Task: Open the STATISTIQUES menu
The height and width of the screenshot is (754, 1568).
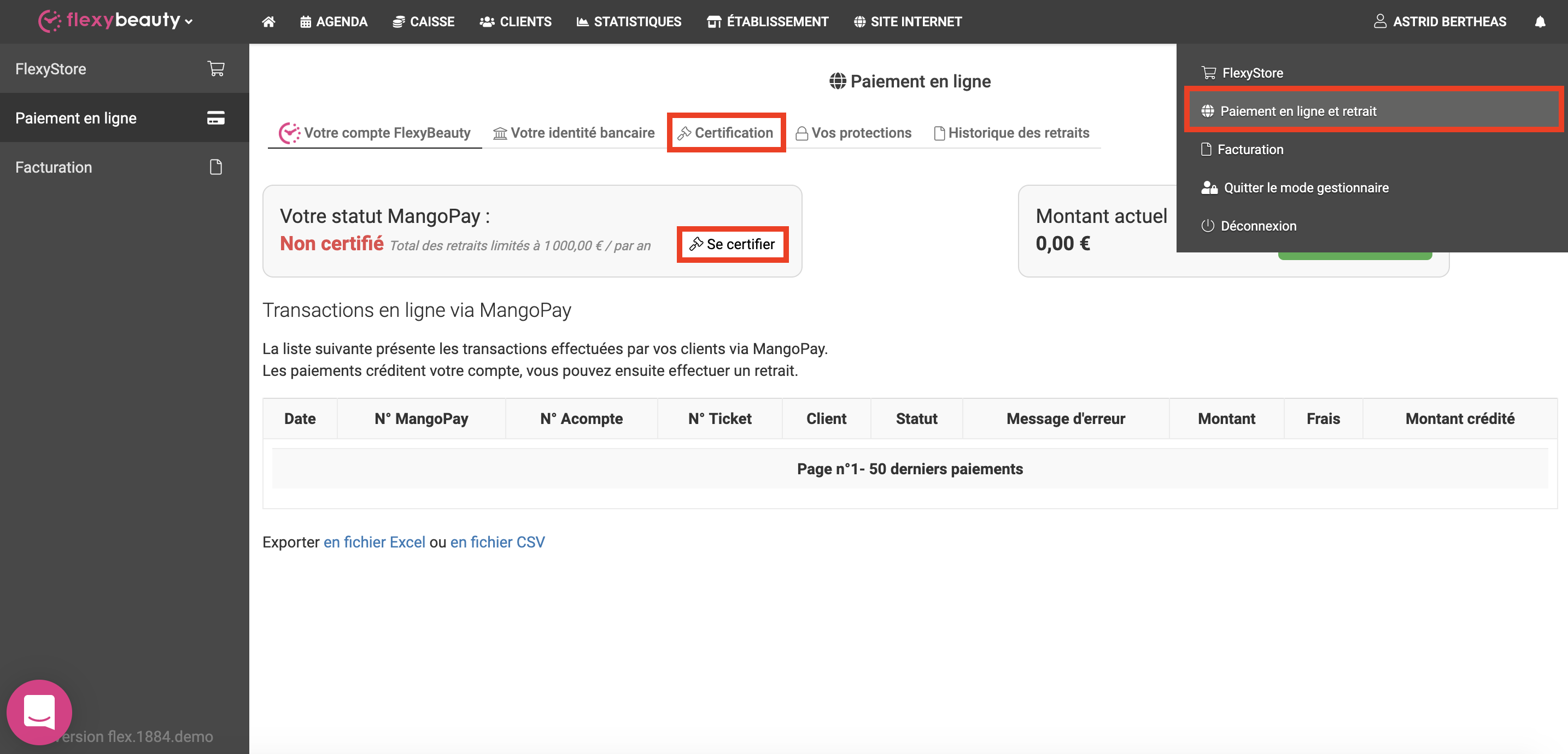Action: tap(629, 22)
